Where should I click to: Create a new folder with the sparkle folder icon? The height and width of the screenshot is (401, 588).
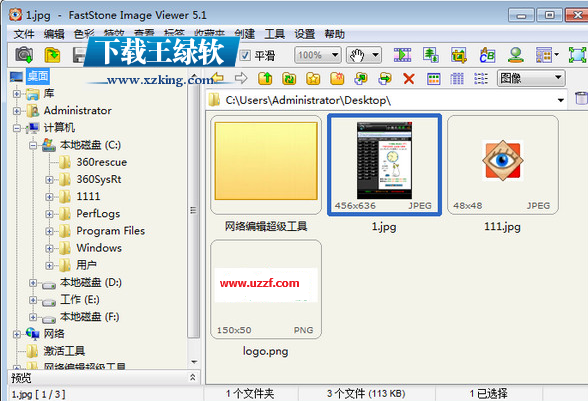(337, 78)
